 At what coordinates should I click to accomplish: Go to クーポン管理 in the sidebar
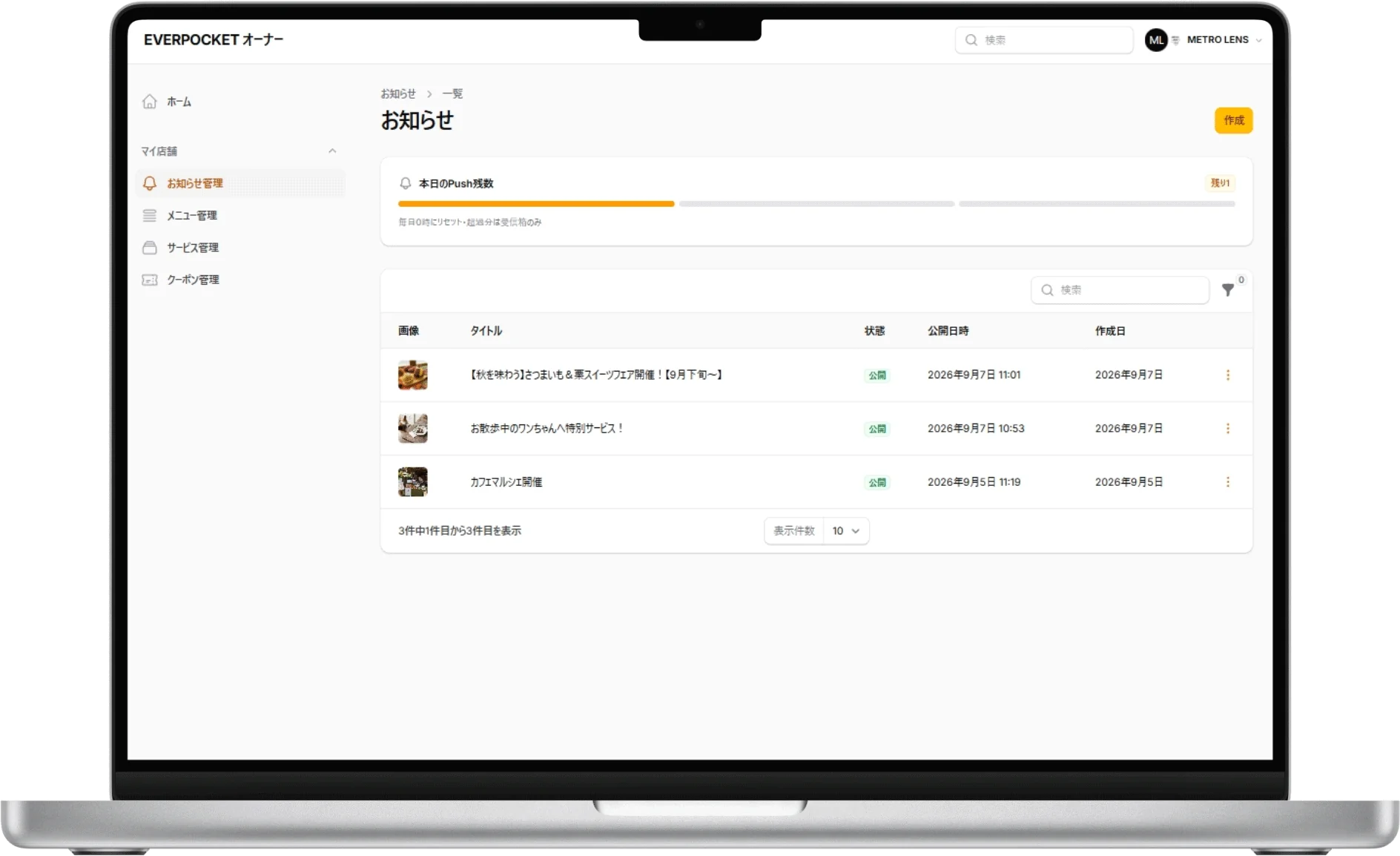240,280
